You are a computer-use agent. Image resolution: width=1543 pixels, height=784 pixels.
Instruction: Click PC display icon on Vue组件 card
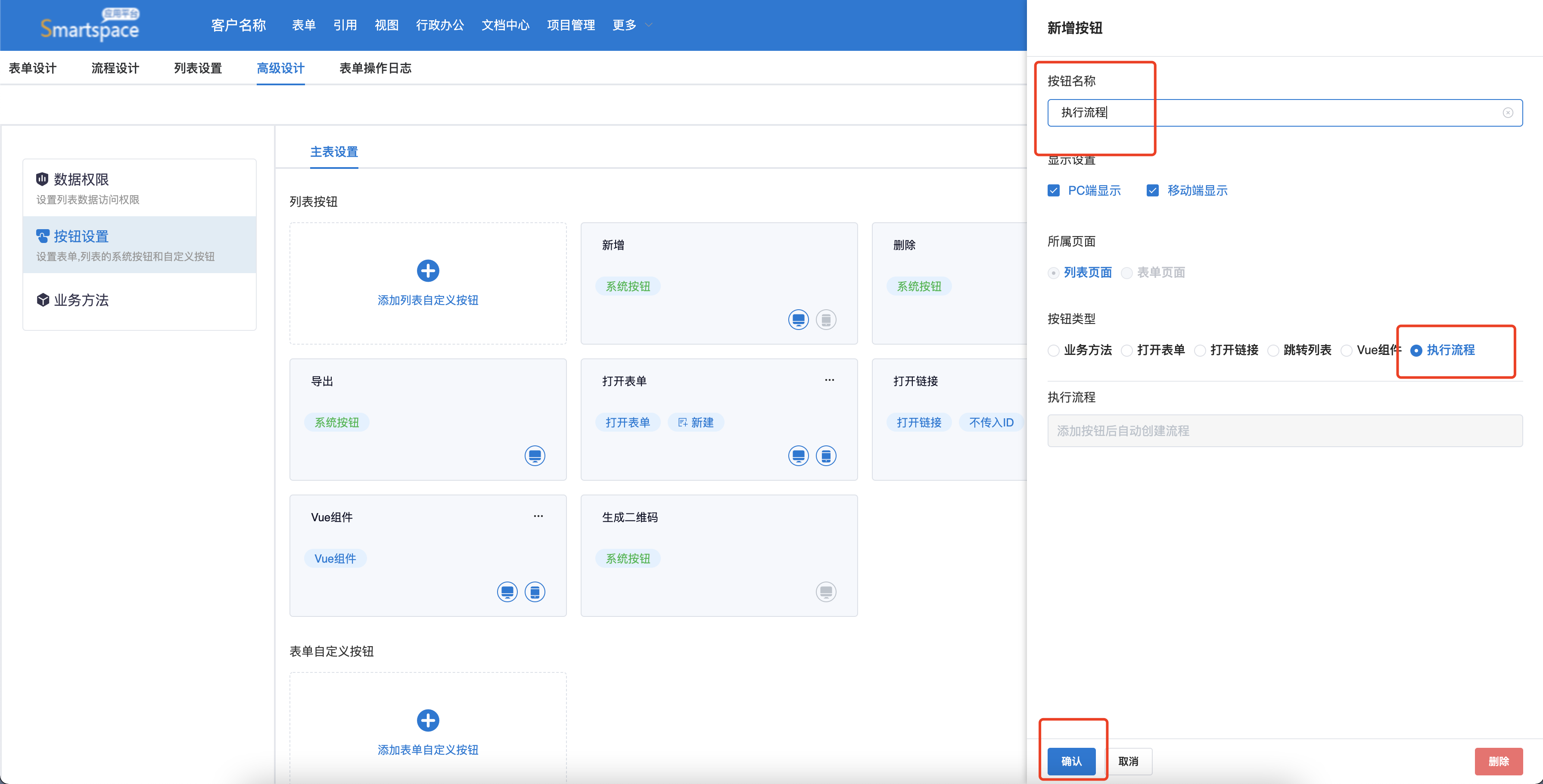tap(507, 592)
